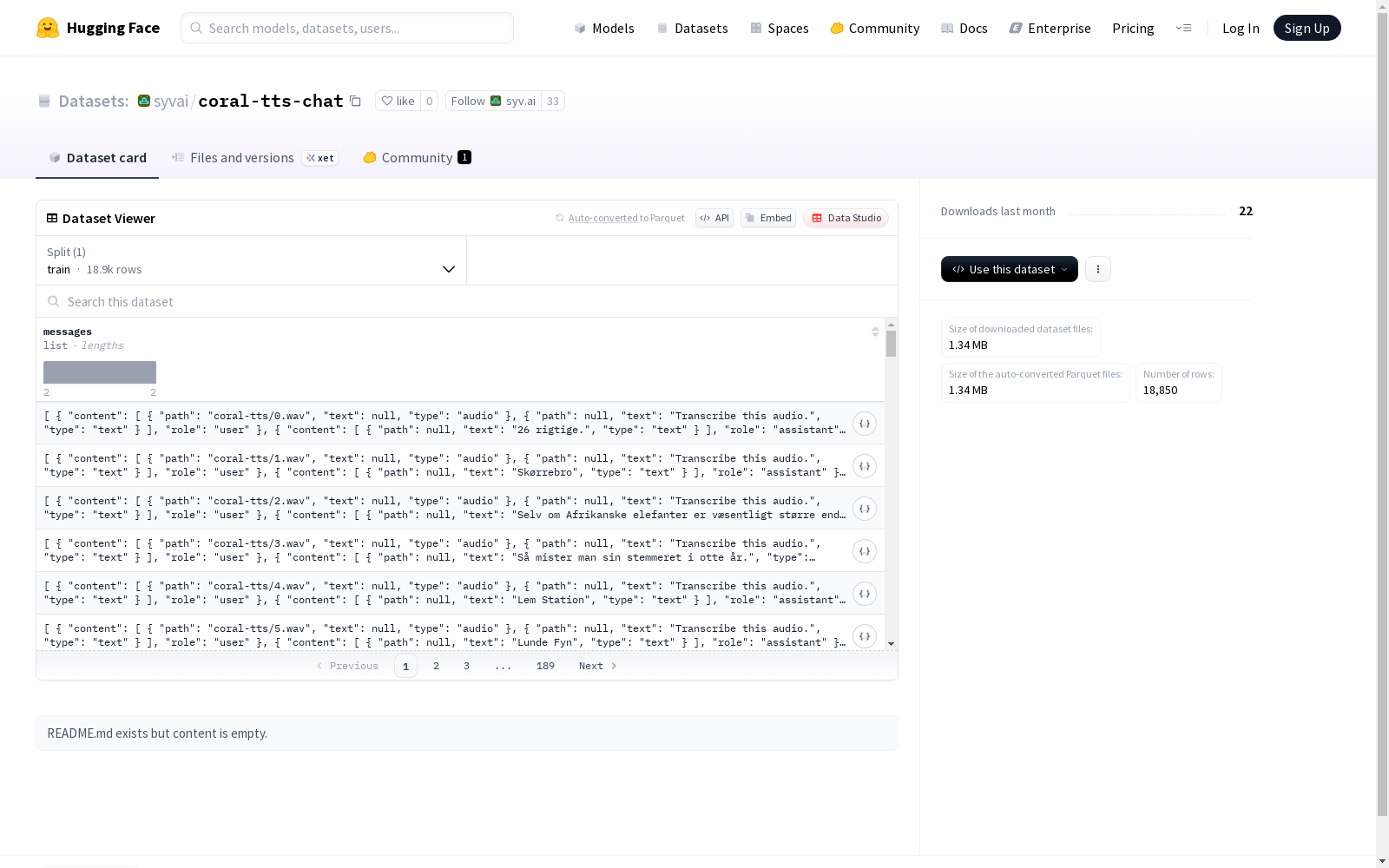
Task: Select page 1 in pagination
Action: tap(405, 666)
